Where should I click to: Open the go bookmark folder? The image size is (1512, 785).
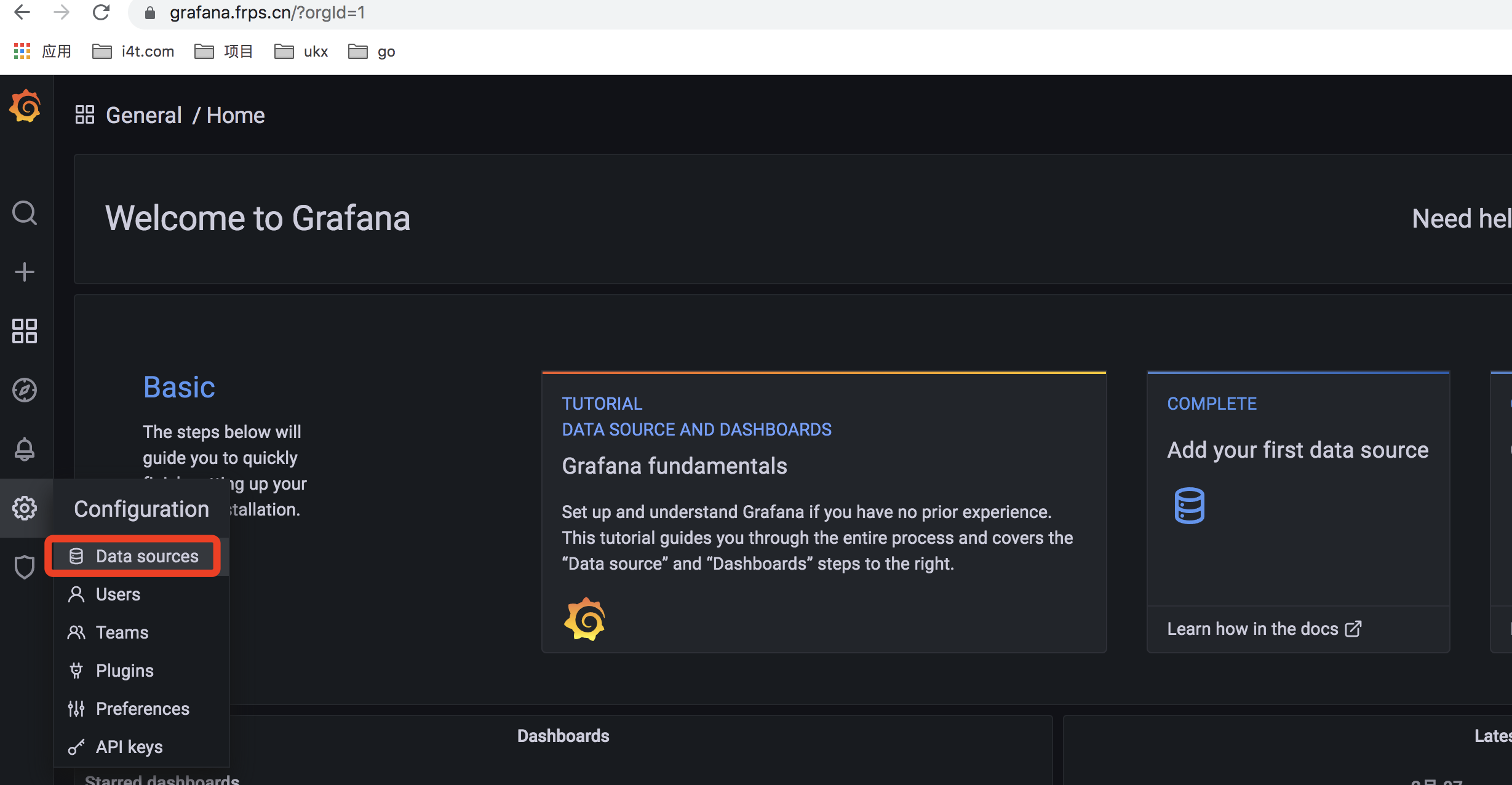click(x=372, y=51)
